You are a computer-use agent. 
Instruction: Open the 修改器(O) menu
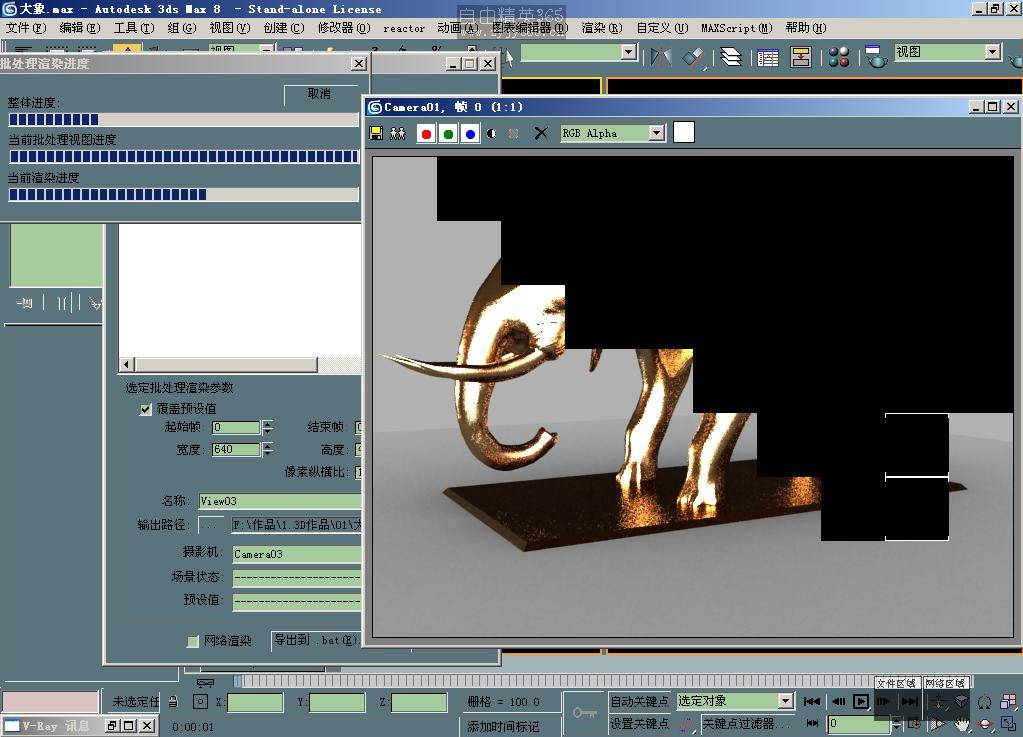pos(344,28)
